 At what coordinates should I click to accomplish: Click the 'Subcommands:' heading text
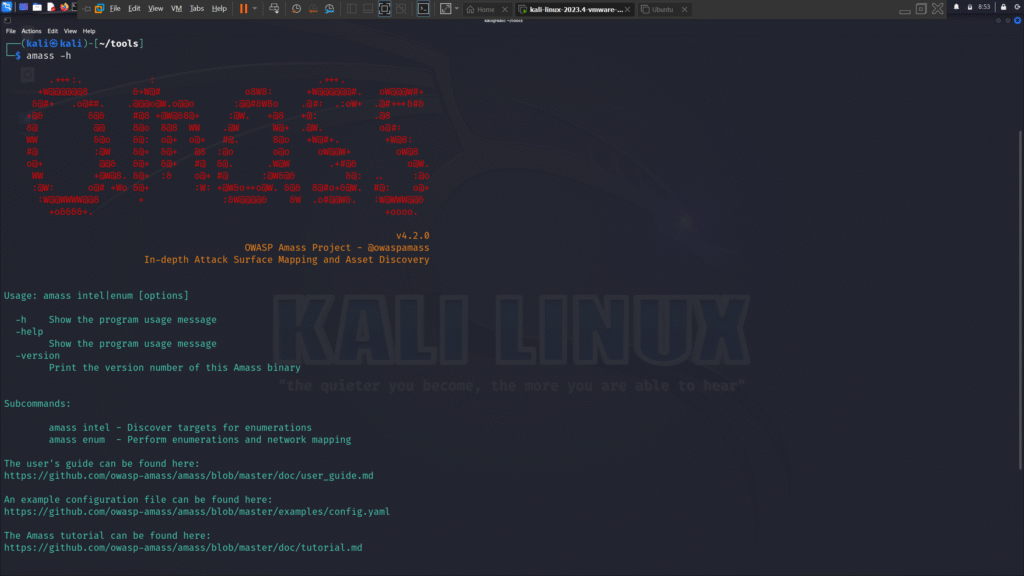click(37, 404)
